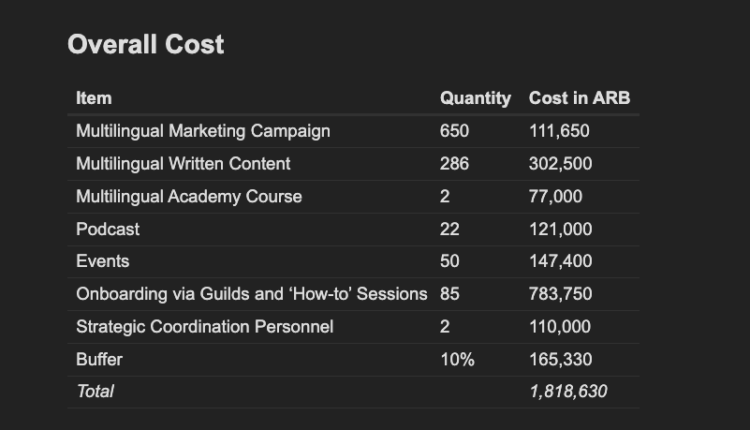
Task: Select the Multilingual Marketing Campaign cell
Action: point(203,131)
